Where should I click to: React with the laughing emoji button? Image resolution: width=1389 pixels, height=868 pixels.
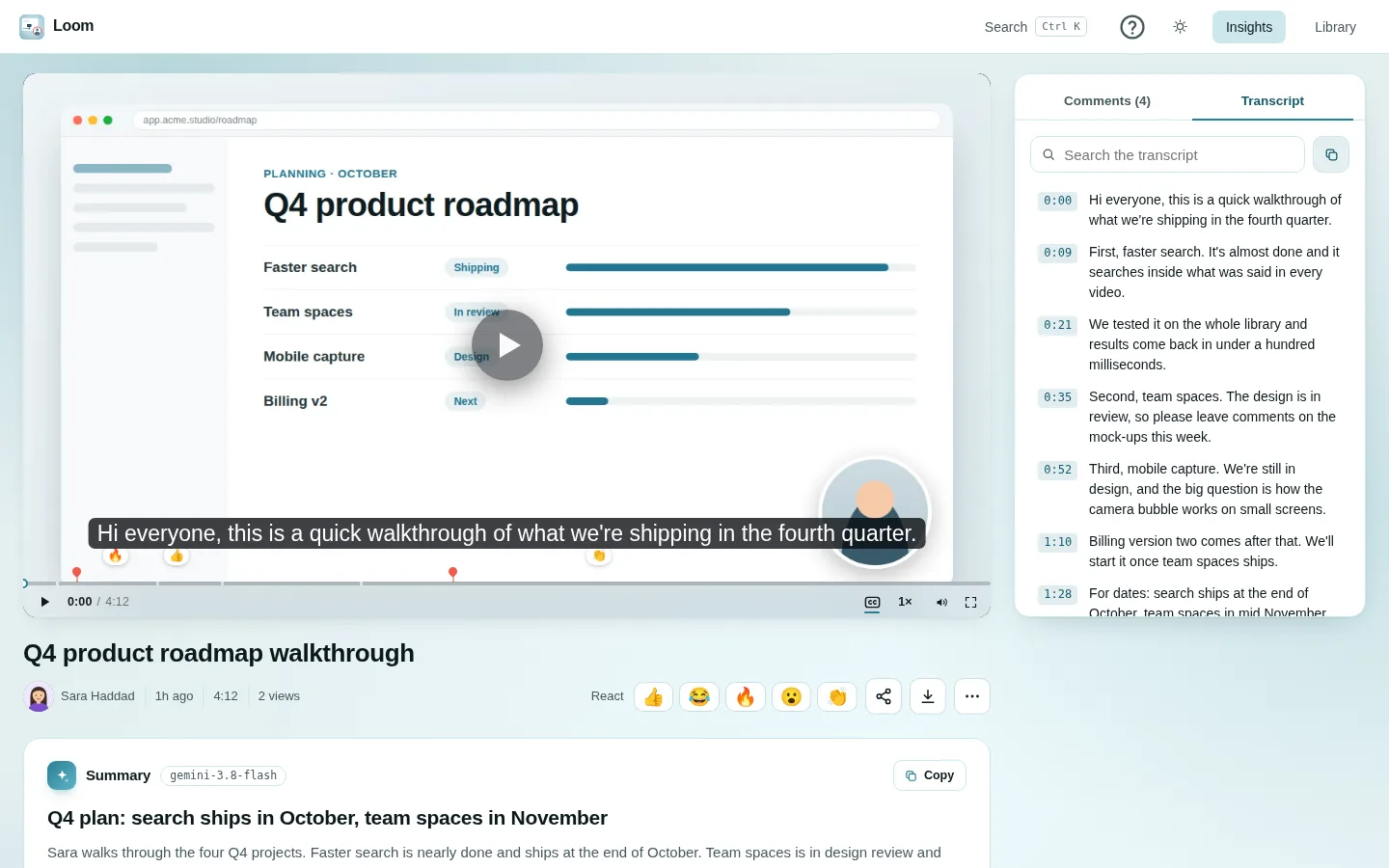tap(699, 696)
